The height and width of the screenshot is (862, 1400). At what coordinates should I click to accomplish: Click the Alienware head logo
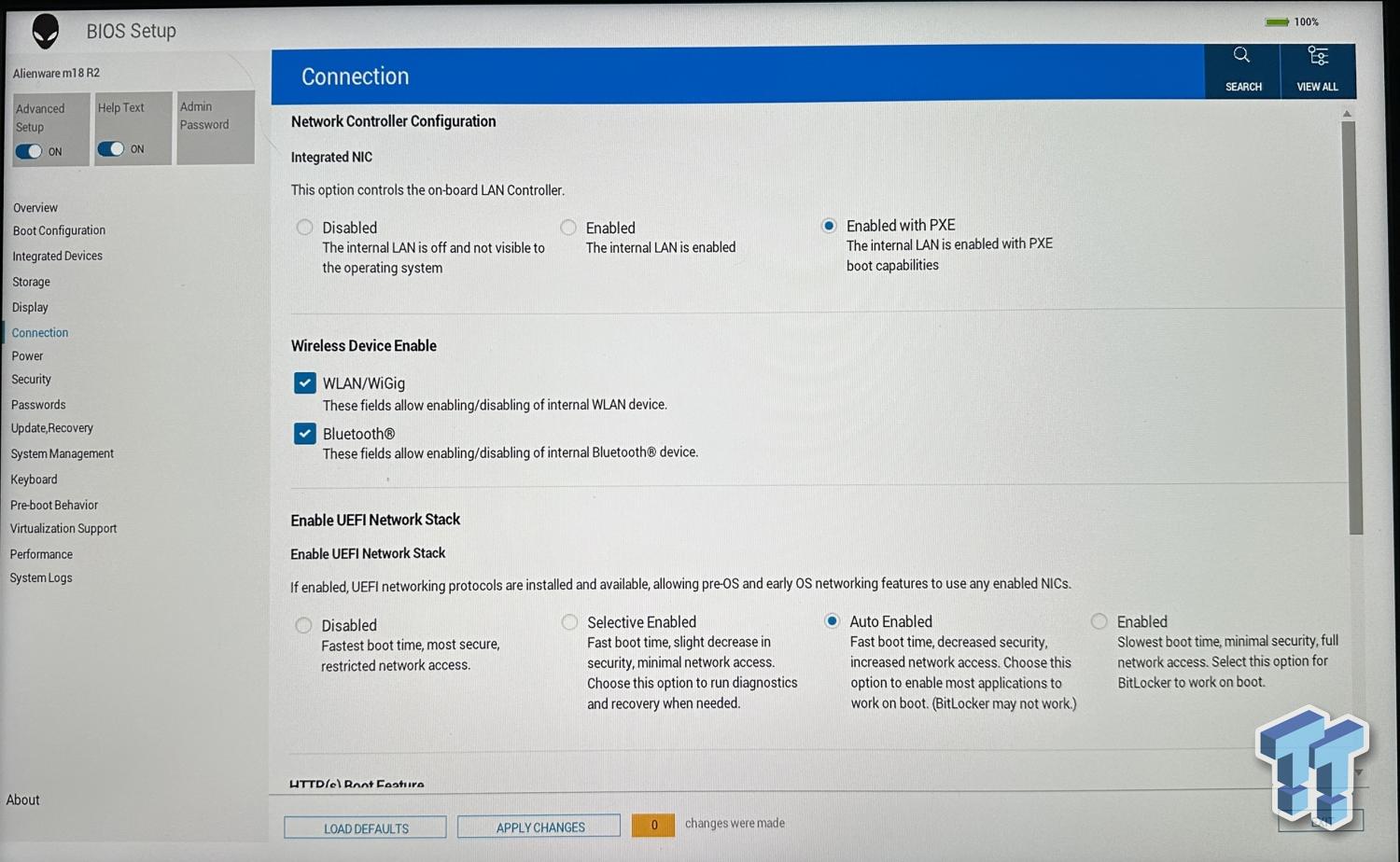(45, 31)
